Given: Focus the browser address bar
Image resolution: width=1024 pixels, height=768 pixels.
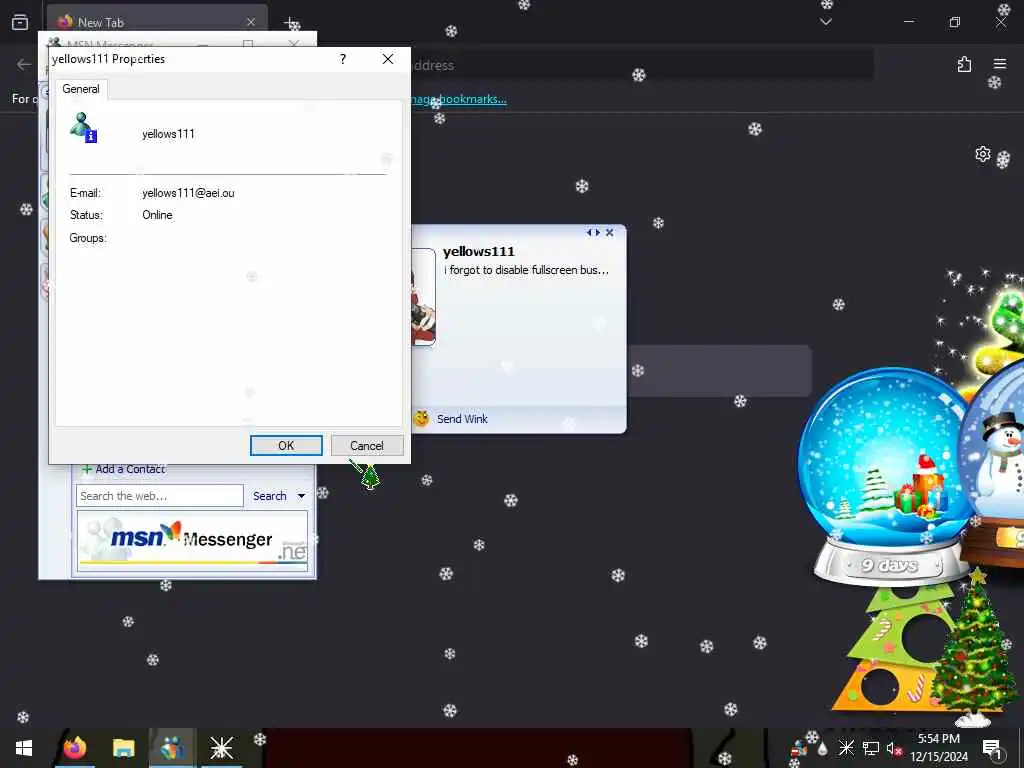Looking at the screenshot, I should (643, 65).
